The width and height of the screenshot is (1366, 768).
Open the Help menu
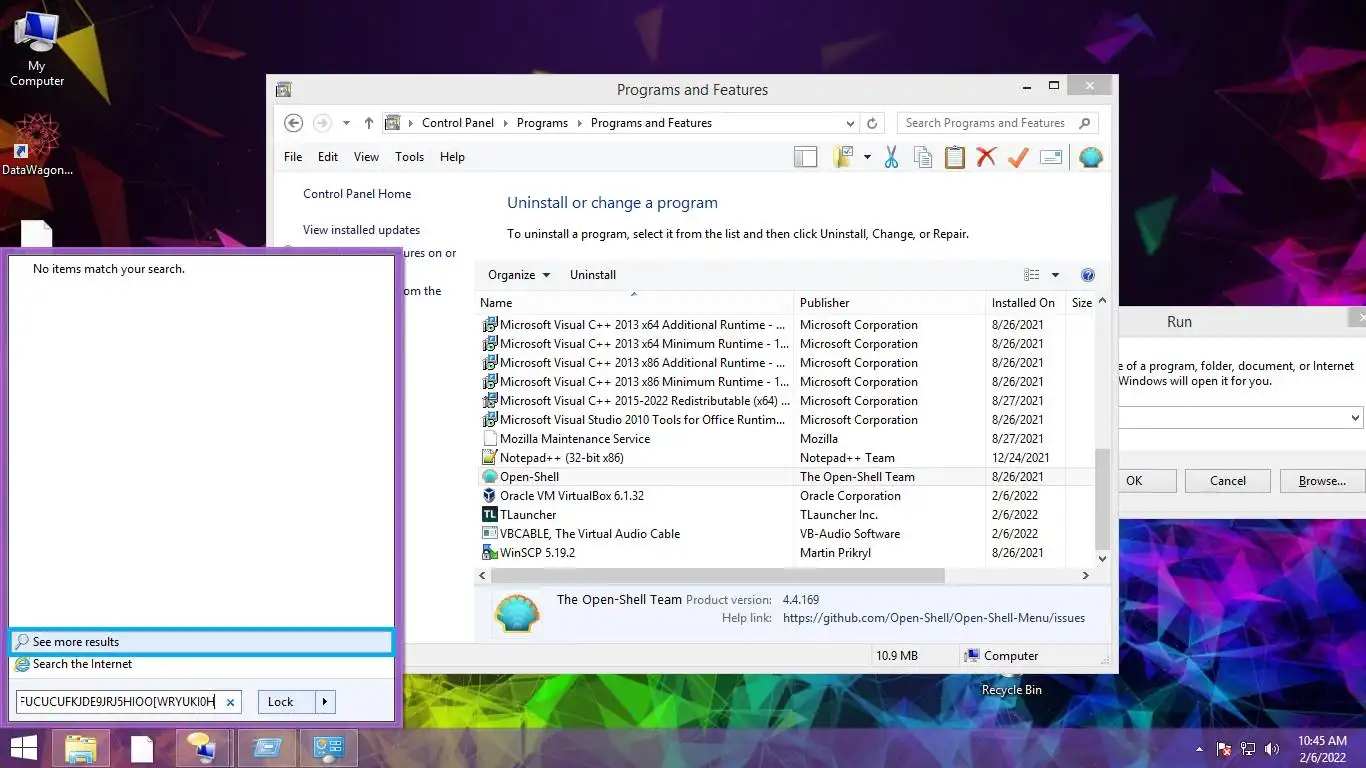[452, 157]
